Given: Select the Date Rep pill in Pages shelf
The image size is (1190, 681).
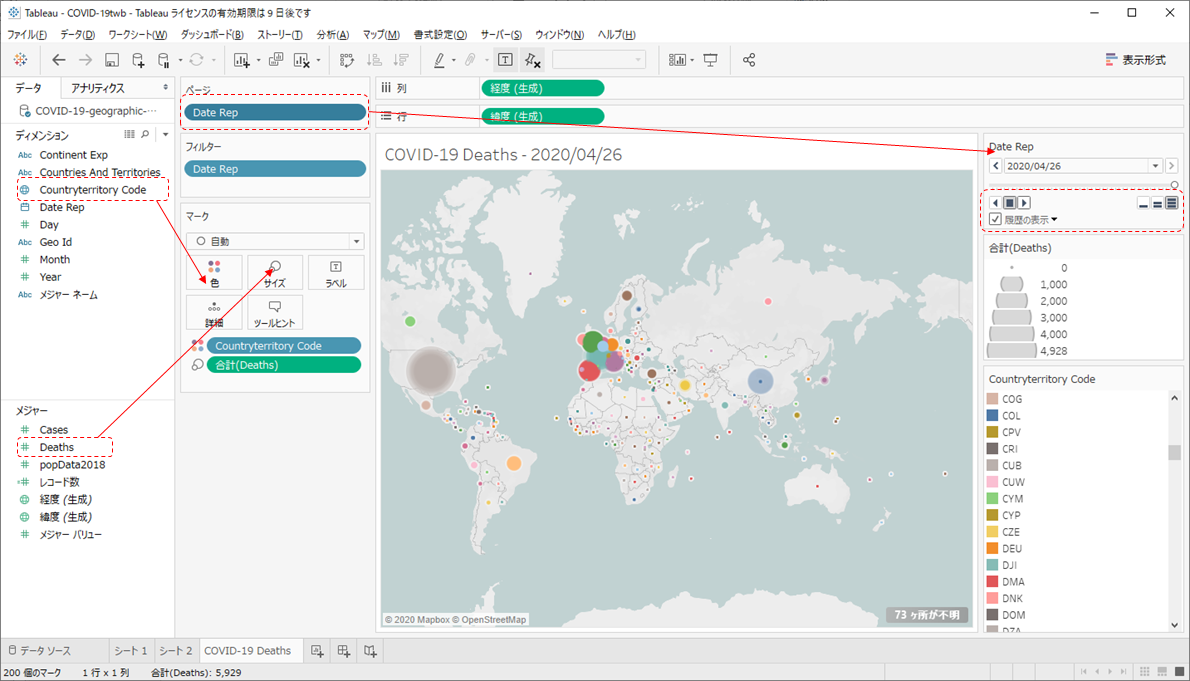Looking at the screenshot, I should (x=275, y=112).
